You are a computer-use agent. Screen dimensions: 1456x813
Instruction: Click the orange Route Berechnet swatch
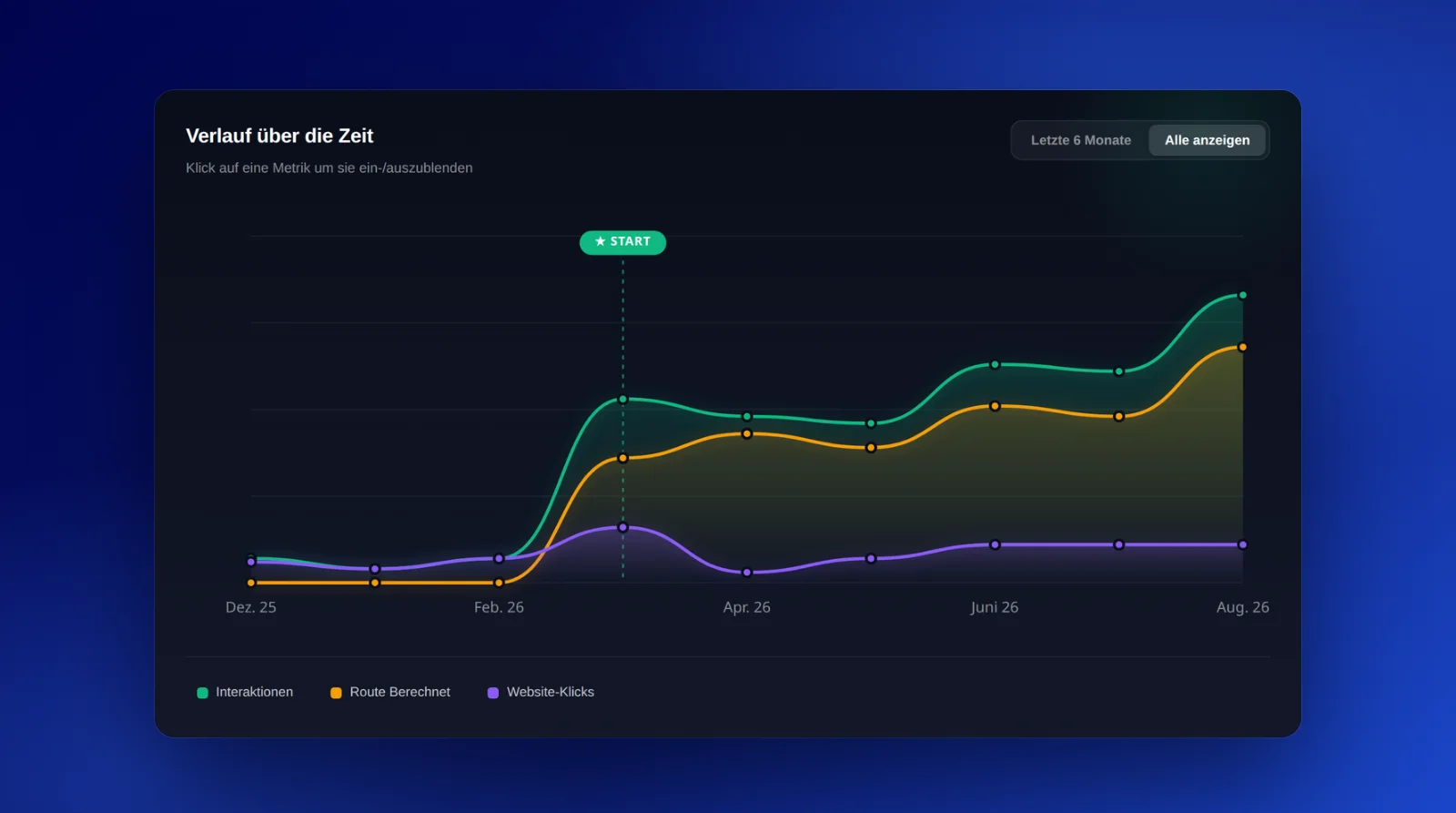(336, 693)
